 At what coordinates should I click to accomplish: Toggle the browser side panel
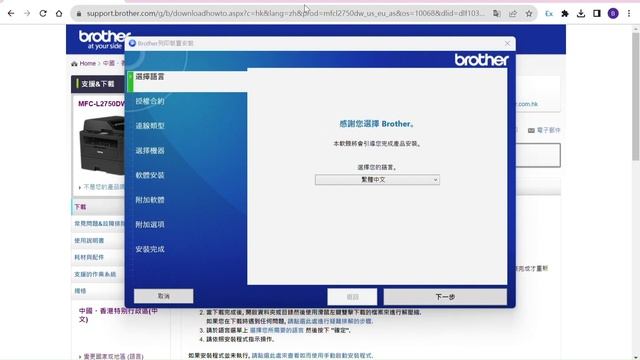point(597,13)
